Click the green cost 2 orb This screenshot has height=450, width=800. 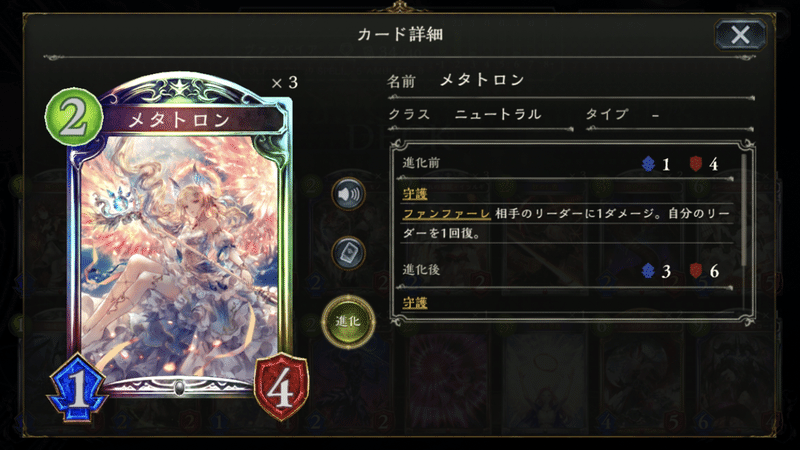pos(74,117)
